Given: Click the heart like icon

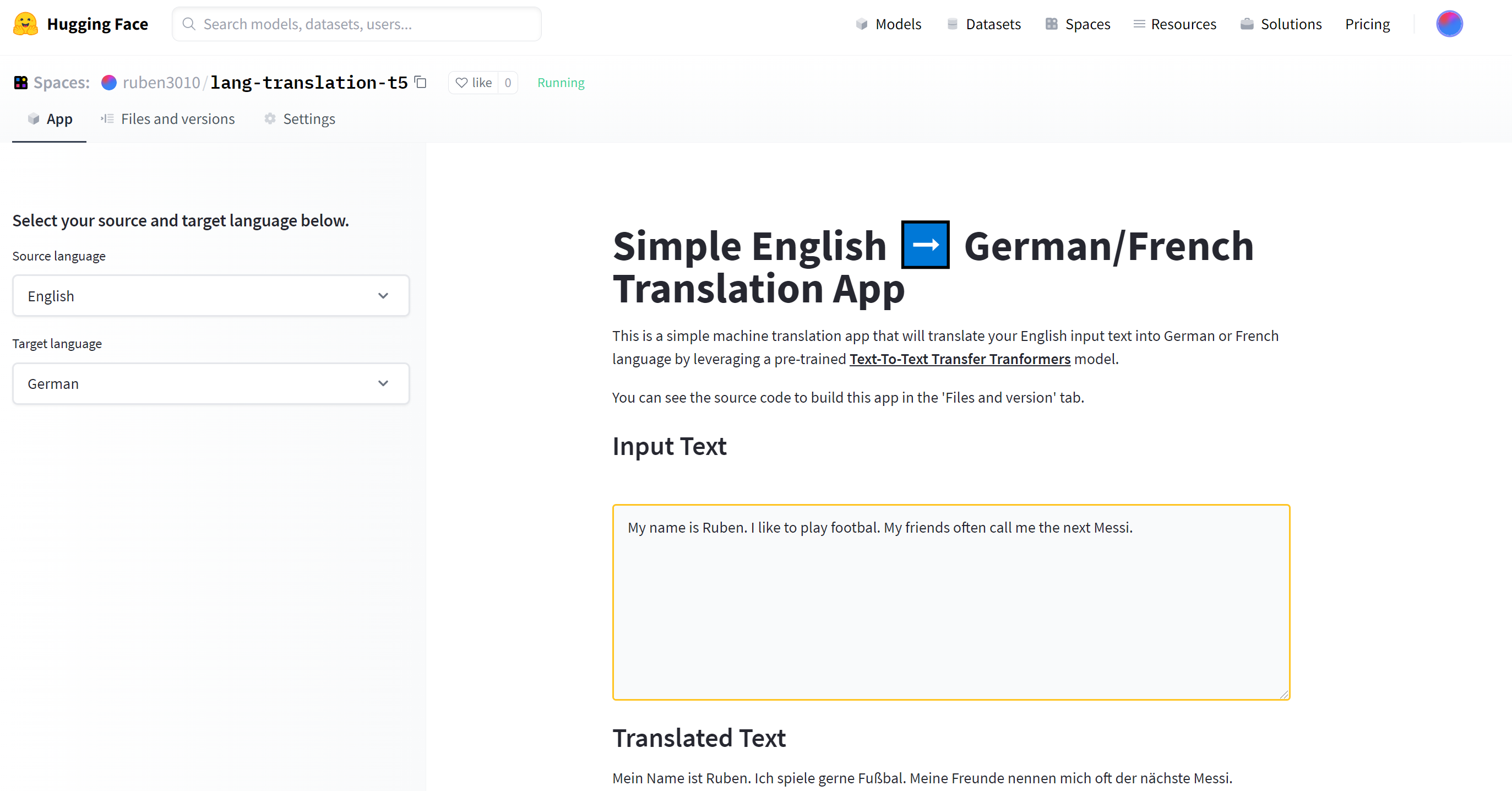Looking at the screenshot, I should pyautogui.click(x=462, y=83).
